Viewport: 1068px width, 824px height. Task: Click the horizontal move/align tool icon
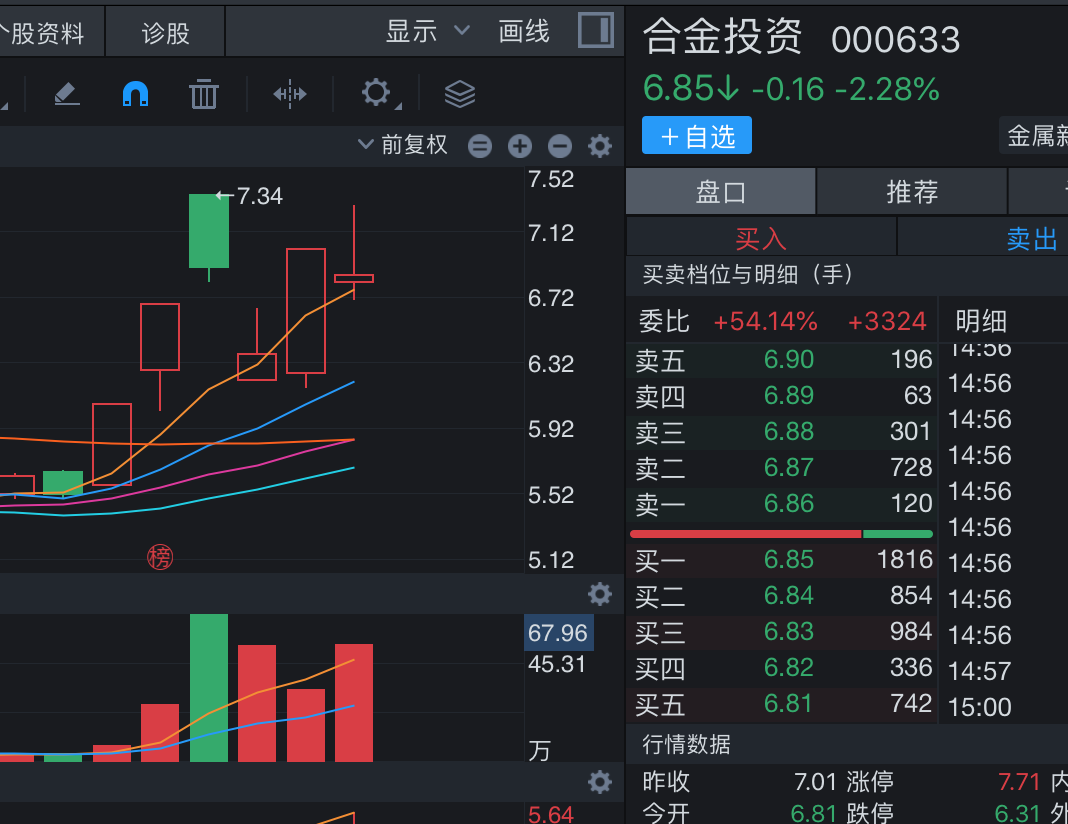[289, 94]
